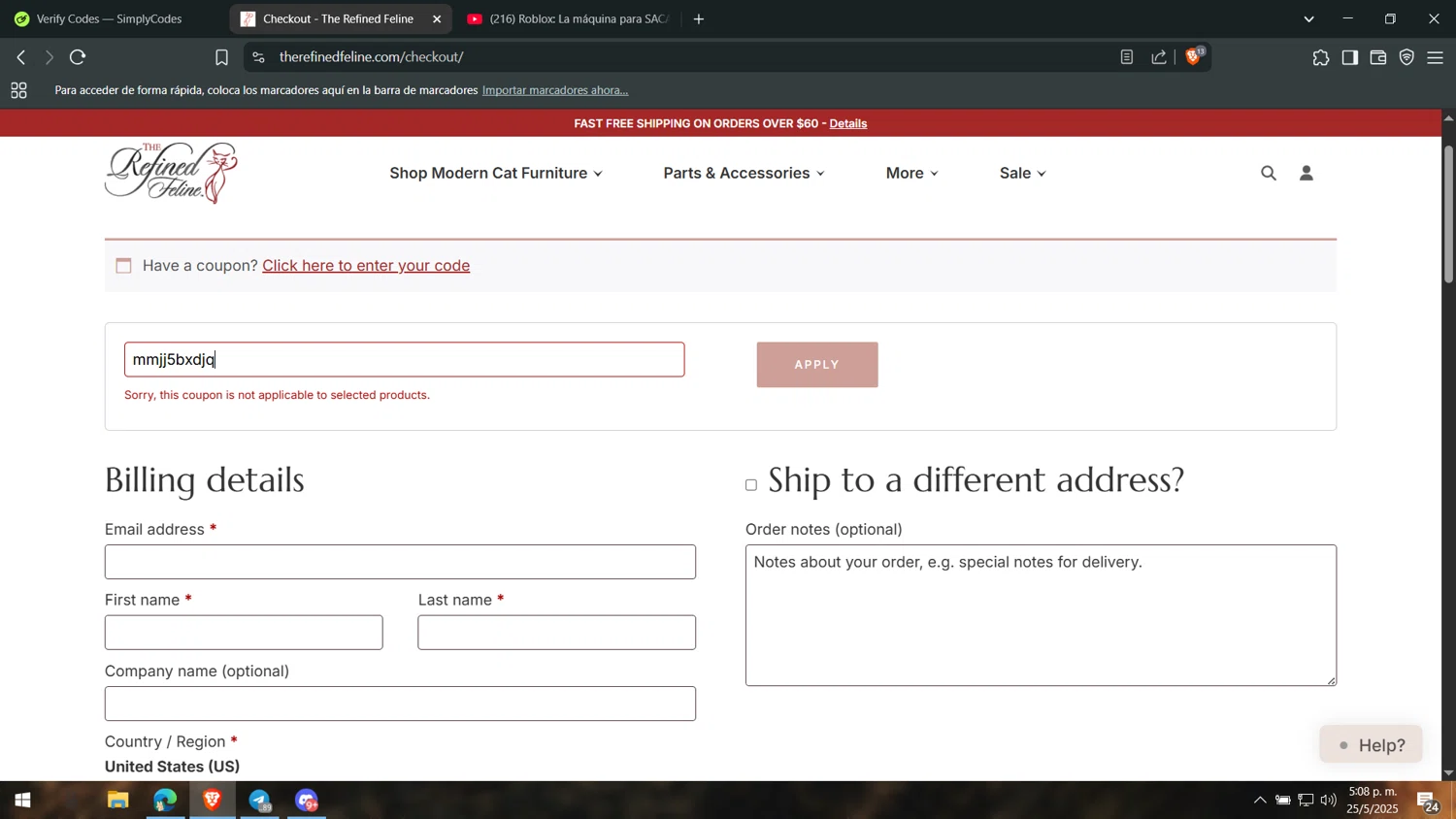Open Microsoft Edge from taskbar

tap(165, 801)
